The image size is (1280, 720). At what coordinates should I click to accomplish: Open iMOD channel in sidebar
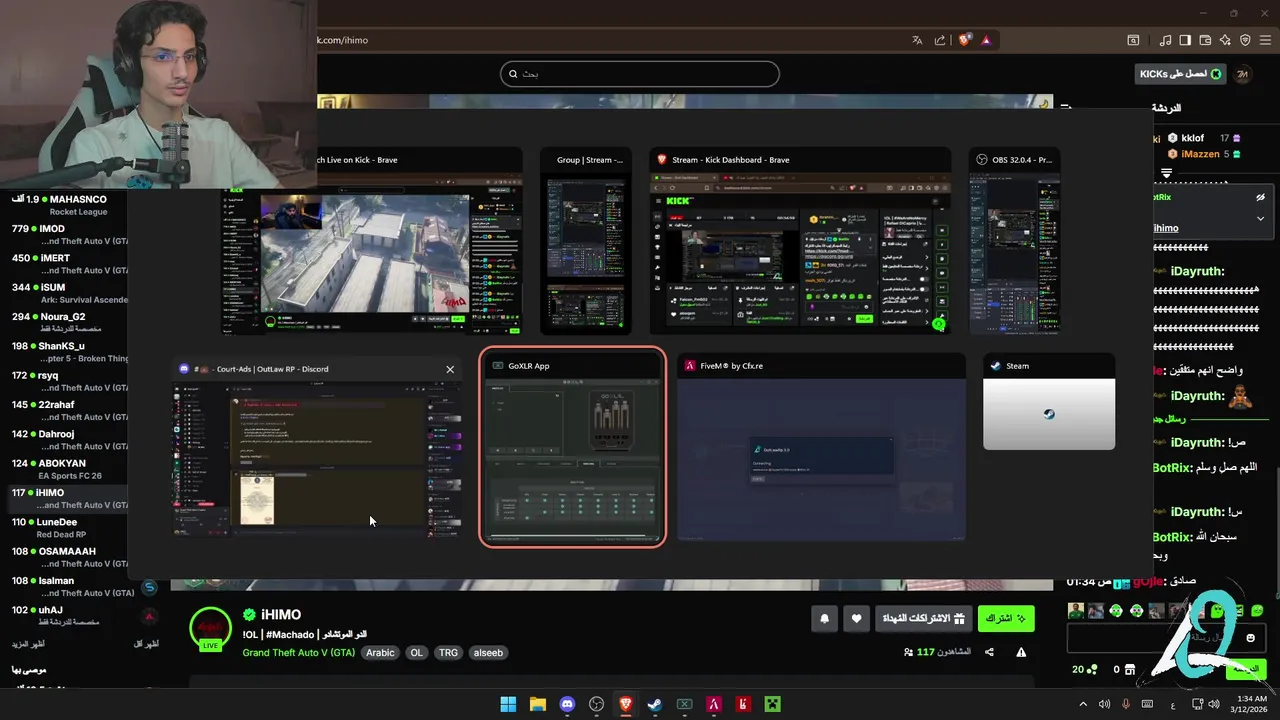[64, 234]
